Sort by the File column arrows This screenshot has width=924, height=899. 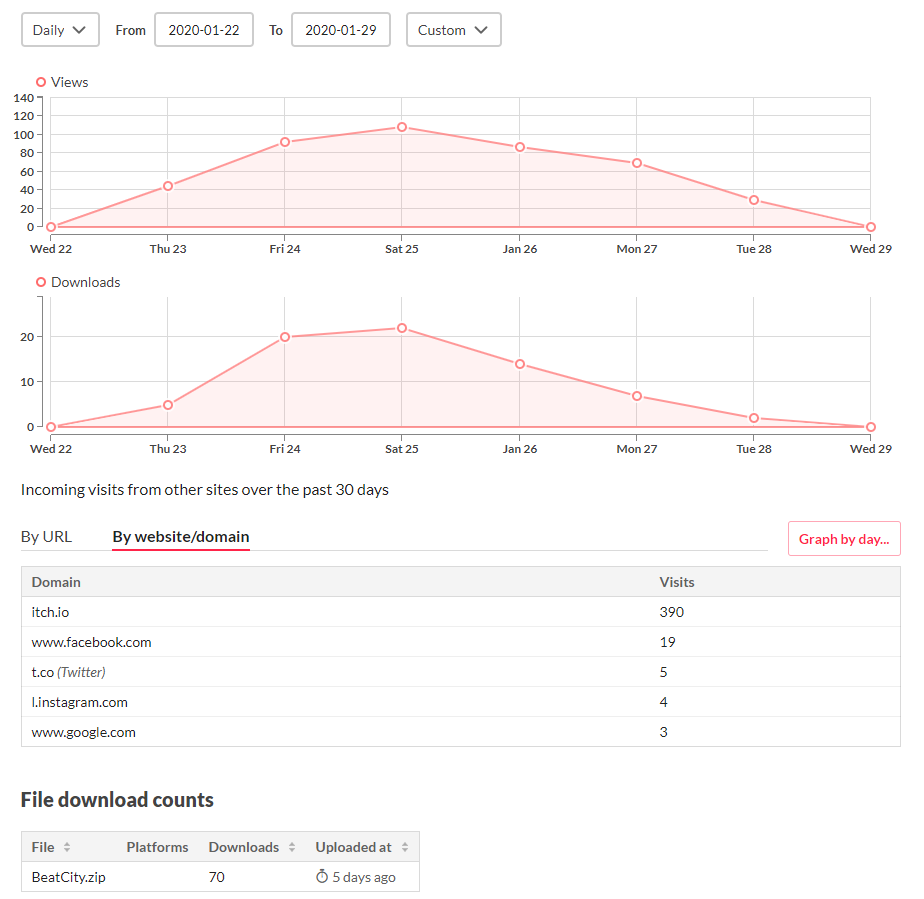(67, 847)
